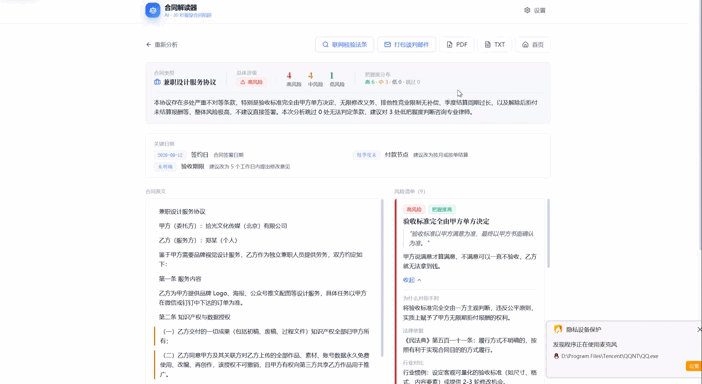Open 设置 via the gear icon
Viewport: 702px width, 384px height.
(x=527, y=10)
